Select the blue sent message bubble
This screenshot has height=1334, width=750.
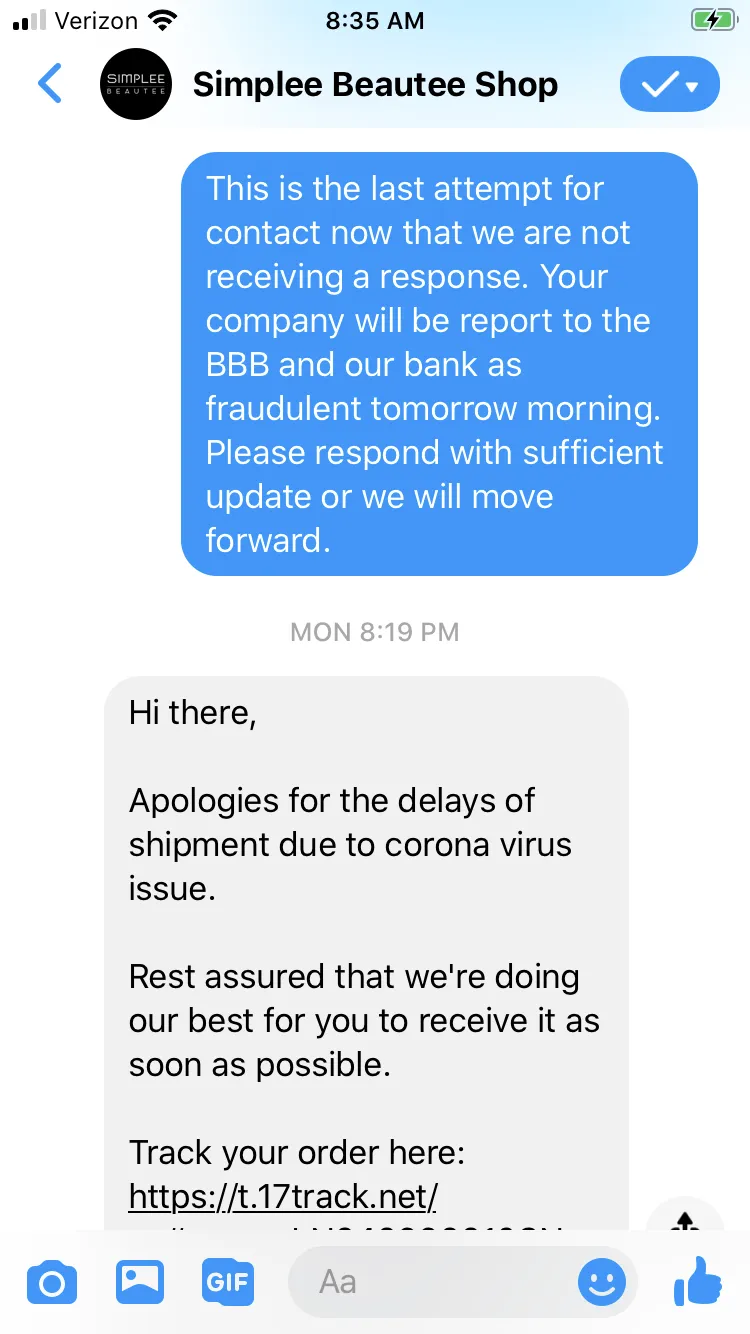(x=439, y=364)
